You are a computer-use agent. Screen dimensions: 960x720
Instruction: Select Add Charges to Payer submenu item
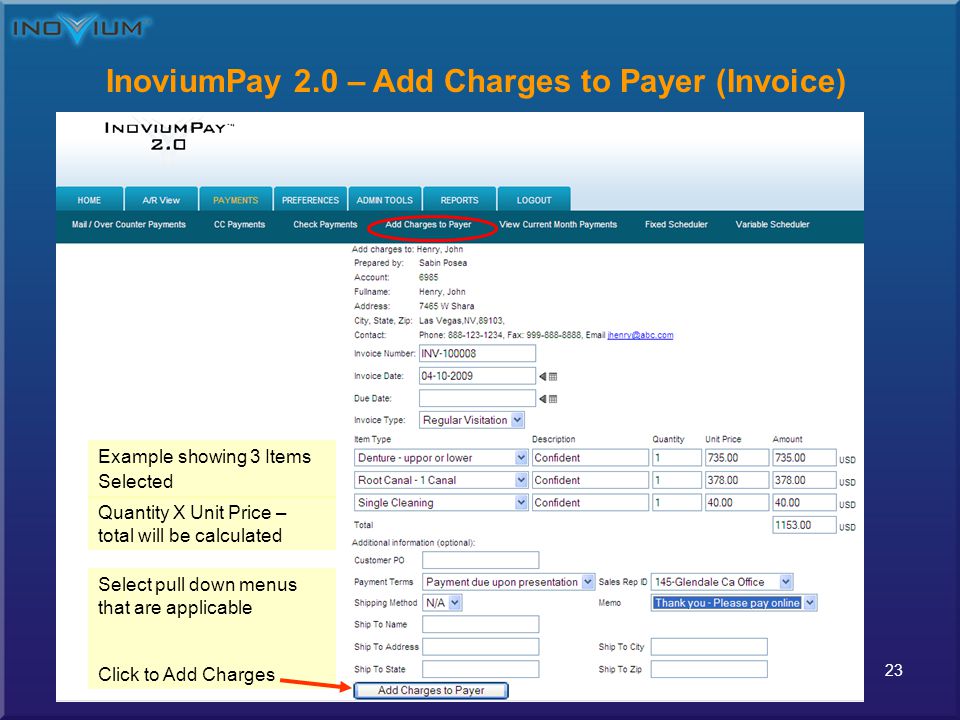(x=428, y=225)
